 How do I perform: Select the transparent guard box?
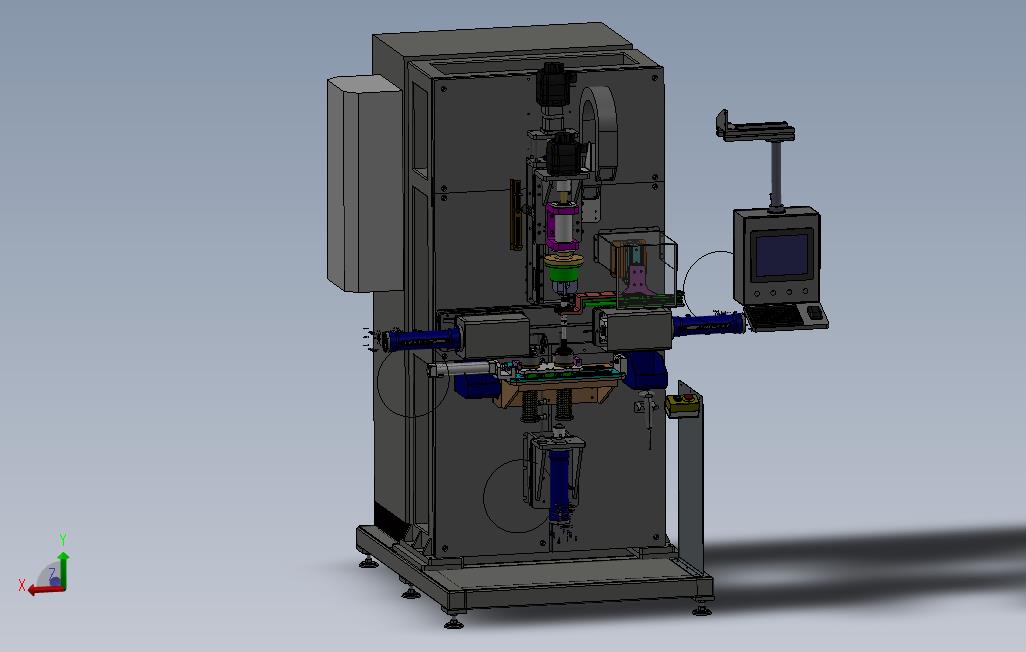[638, 270]
